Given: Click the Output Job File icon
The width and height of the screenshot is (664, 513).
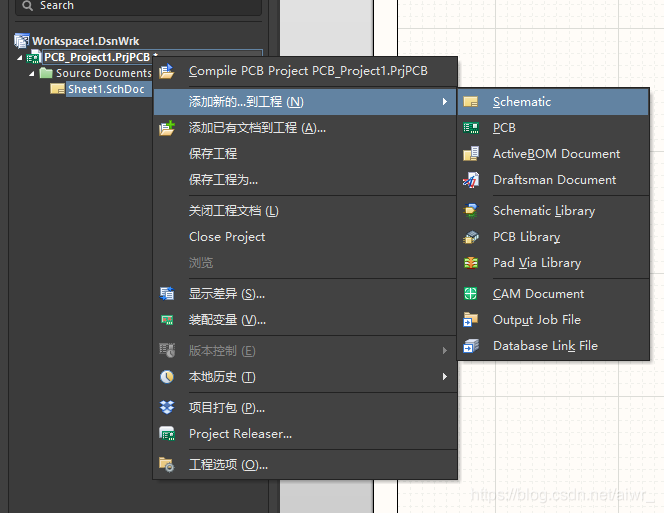Looking at the screenshot, I should [x=470, y=319].
